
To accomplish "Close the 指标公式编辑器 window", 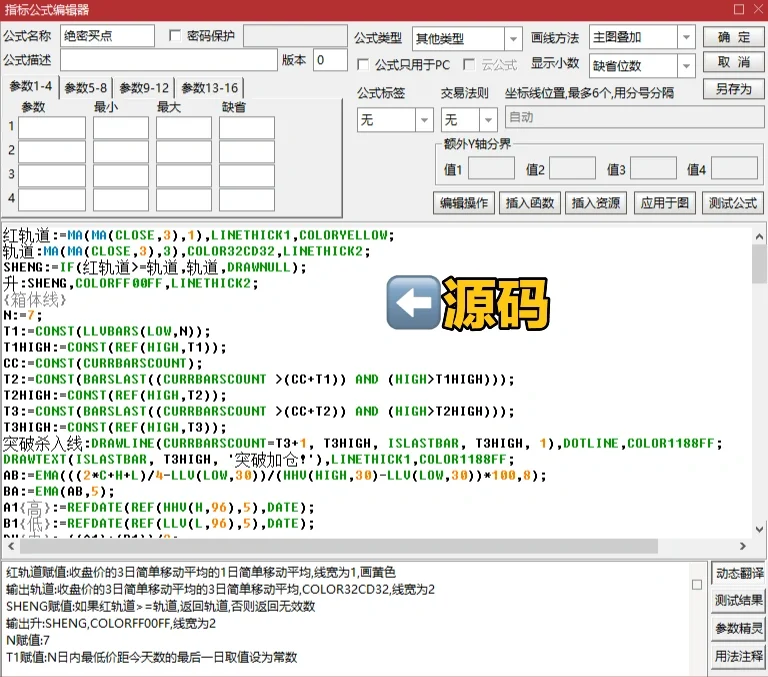I will (759, 9).
